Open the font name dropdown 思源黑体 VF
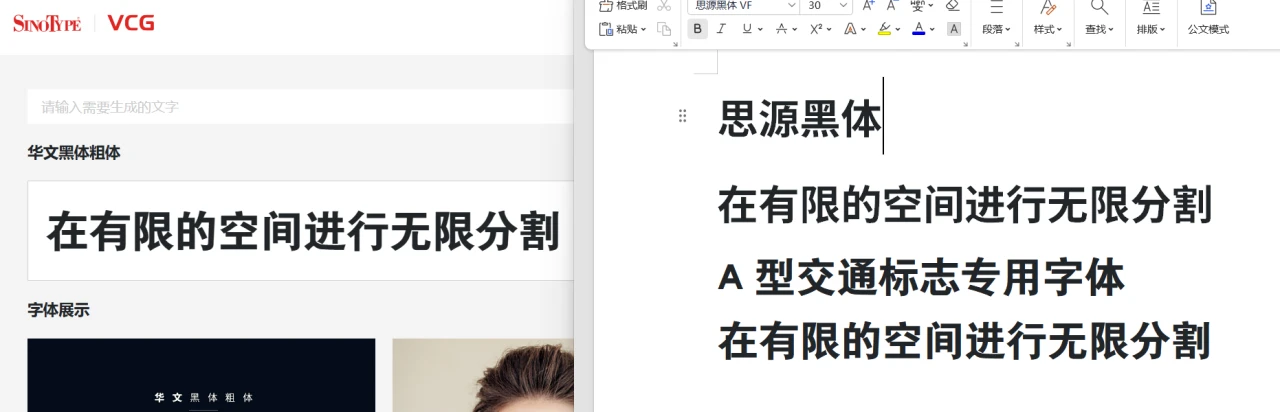This screenshot has height=412, width=1280. [792, 5]
